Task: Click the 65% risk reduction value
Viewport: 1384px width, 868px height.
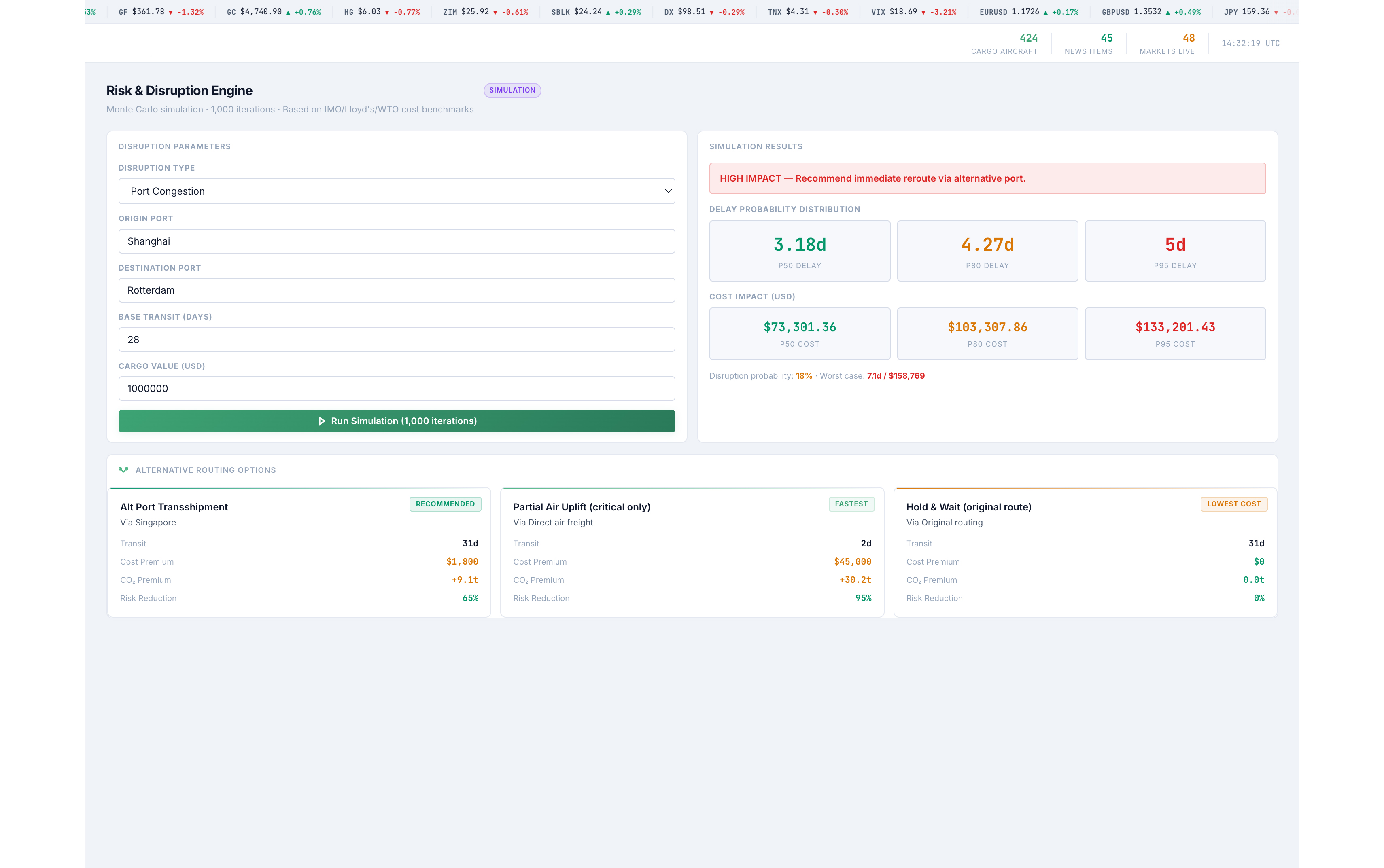Action: [470, 598]
